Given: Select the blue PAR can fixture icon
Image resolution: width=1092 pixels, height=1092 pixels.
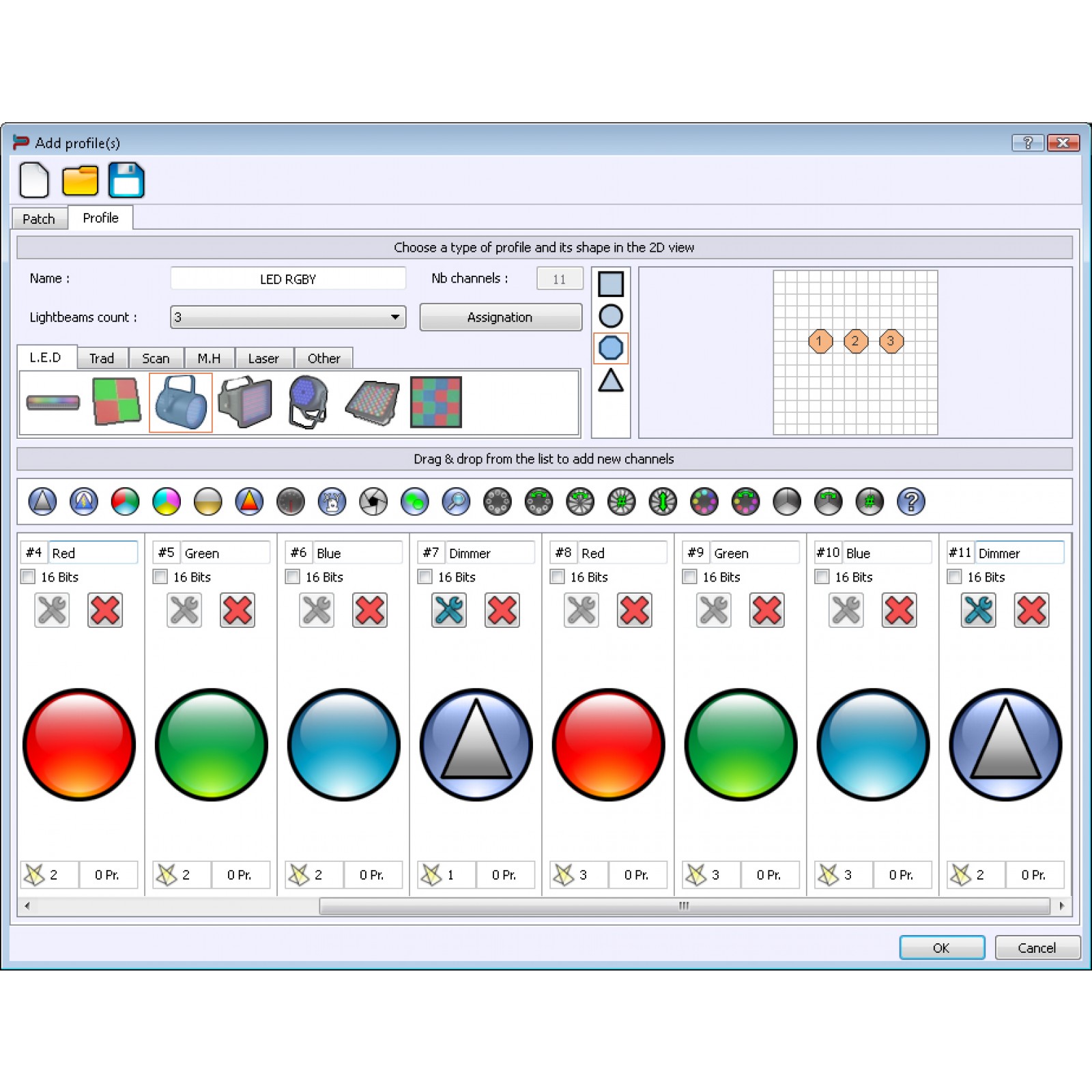Looking at the screenshot, I should point(181,403).
